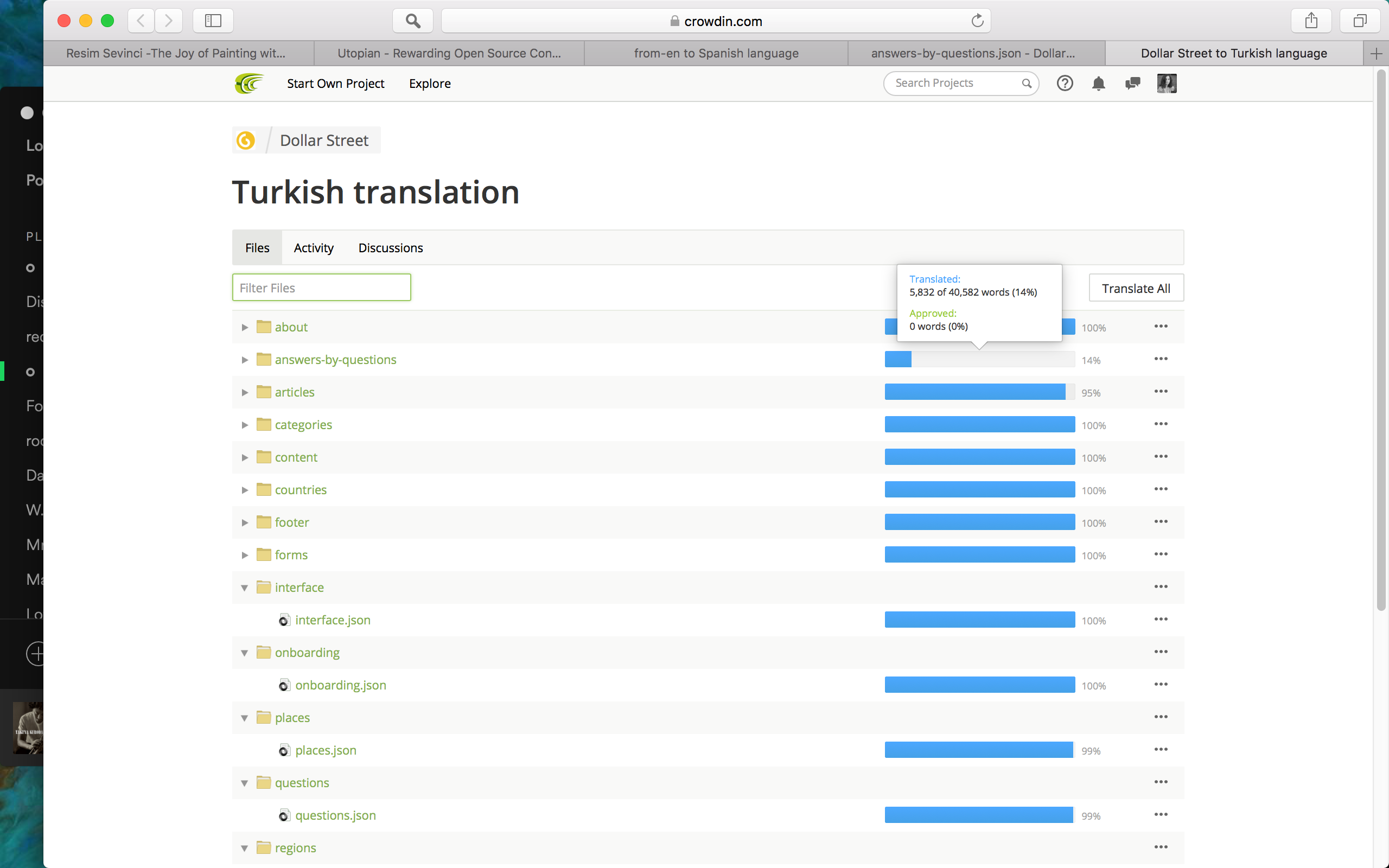Click the Translate All button
1389x868 pixels.
[1136, 288]
